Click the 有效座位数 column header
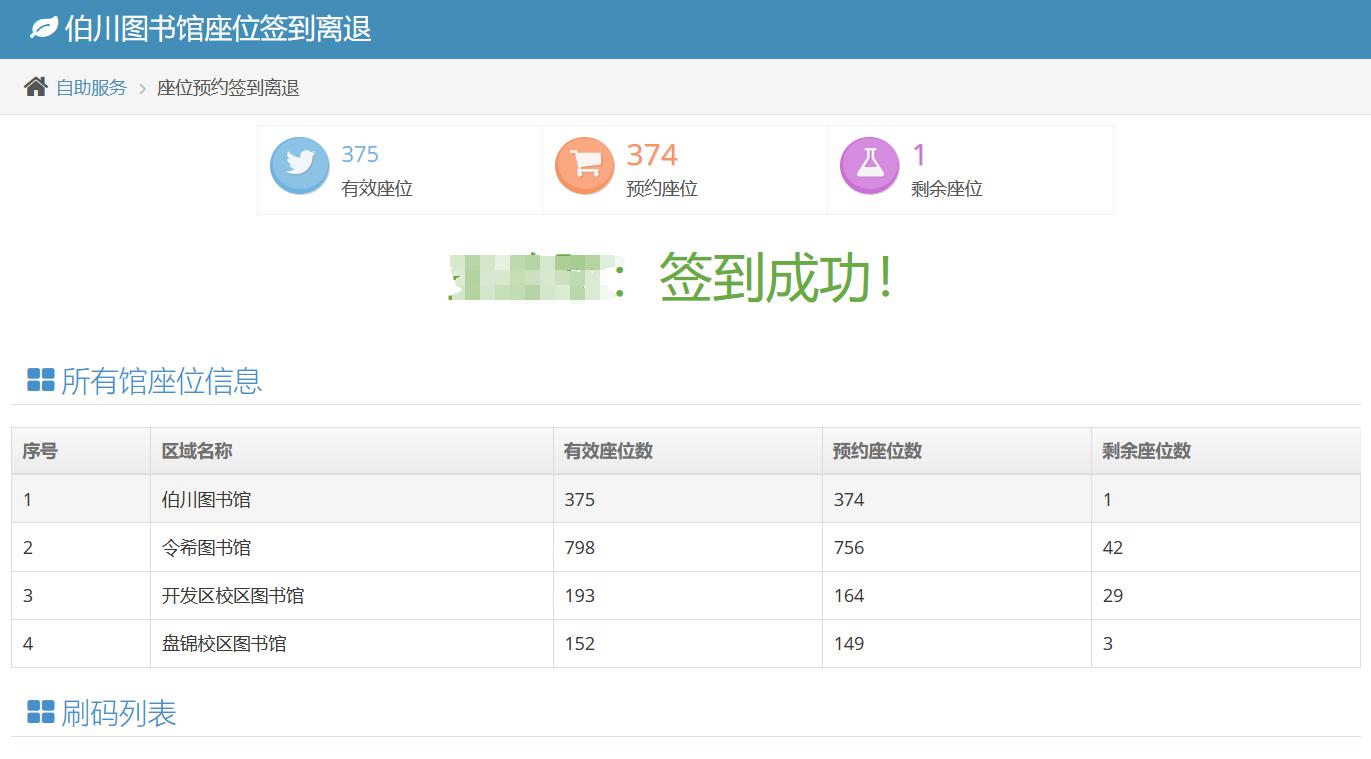 608,451
